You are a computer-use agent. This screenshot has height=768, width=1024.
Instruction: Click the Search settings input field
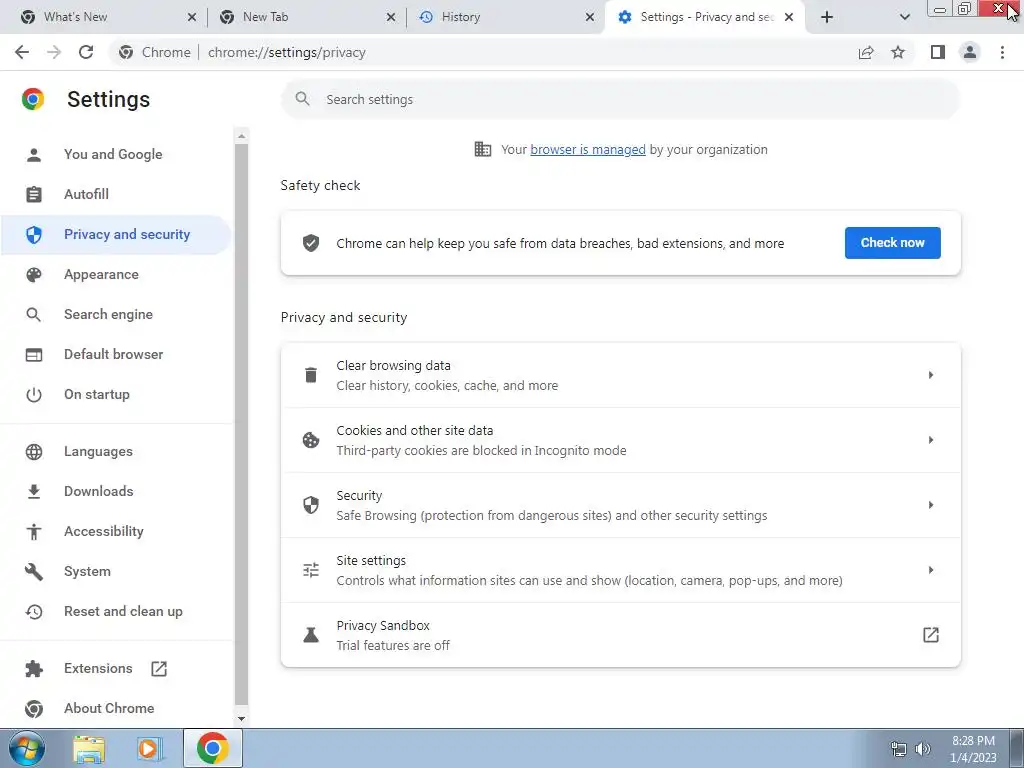(620, 99)
